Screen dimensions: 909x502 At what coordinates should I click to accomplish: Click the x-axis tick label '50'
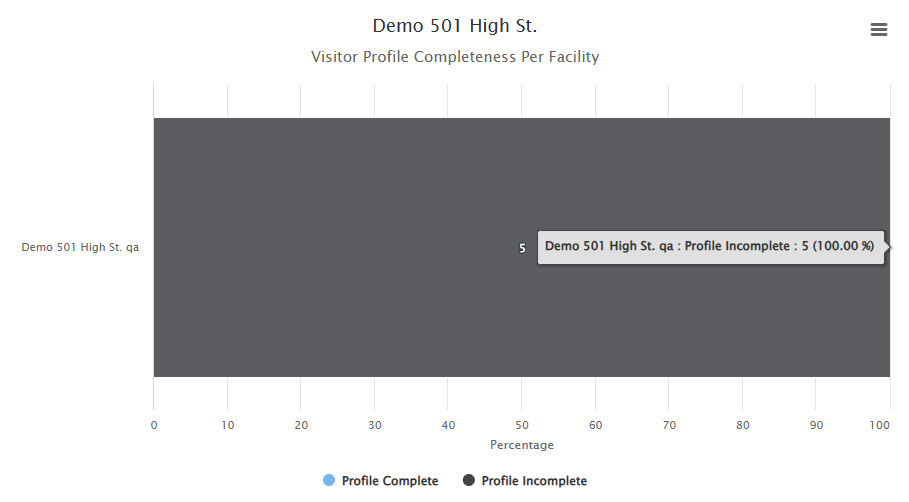tap(522, 425)
